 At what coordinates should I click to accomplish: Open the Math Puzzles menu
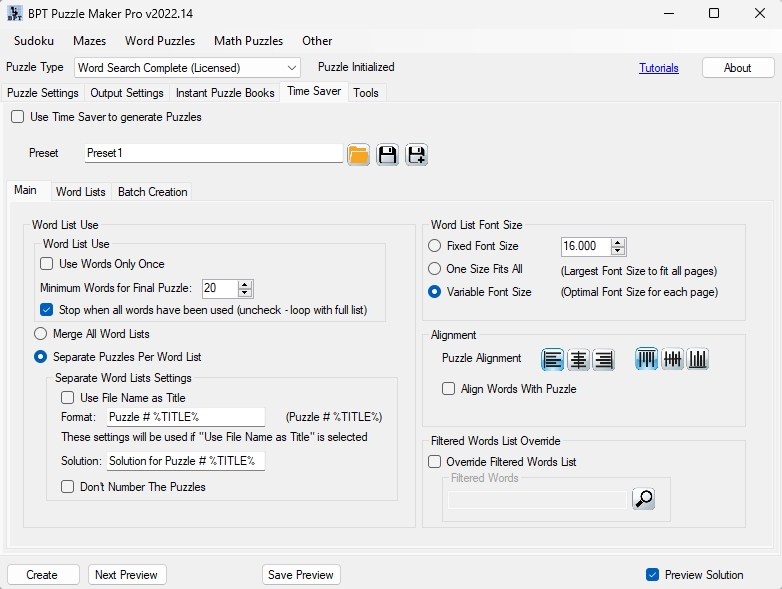tap(248, 41)
